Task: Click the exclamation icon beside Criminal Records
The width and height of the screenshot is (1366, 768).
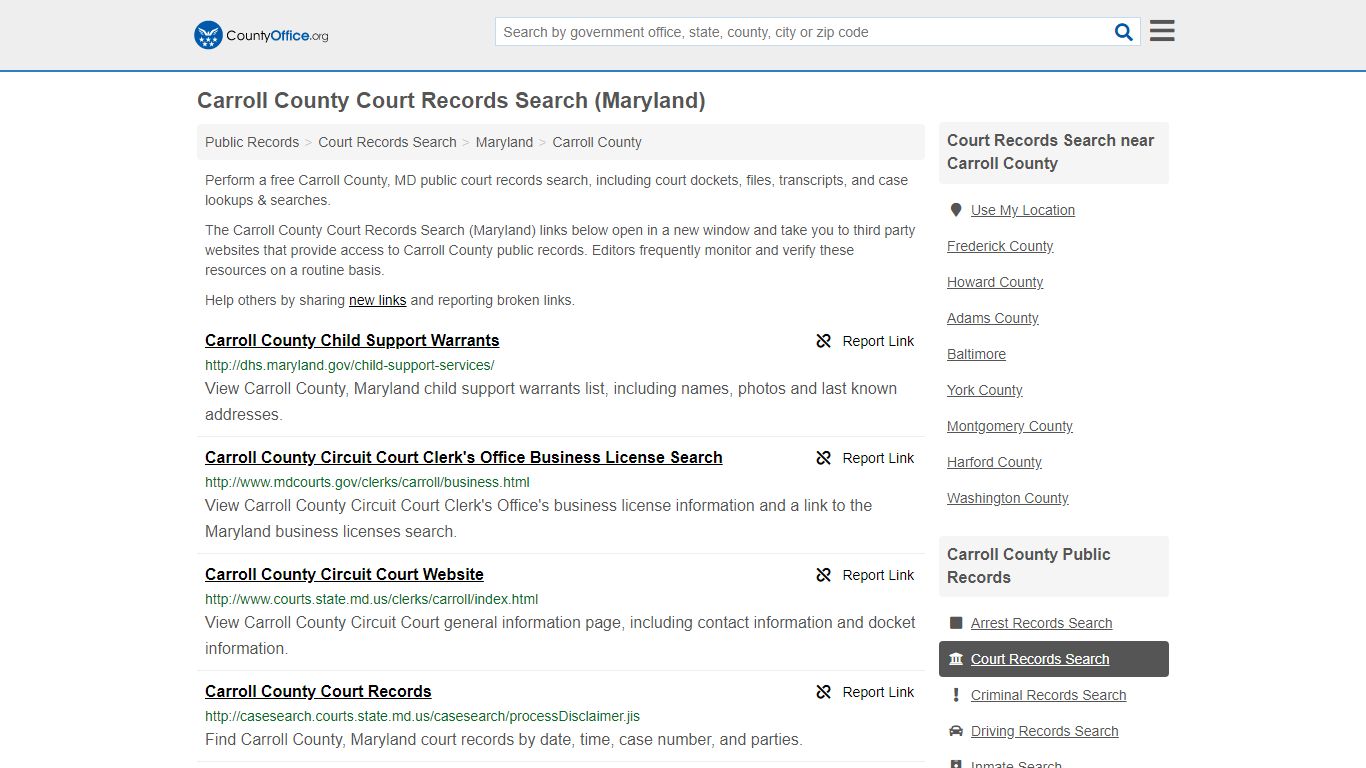Action: click(x=956, y=695)
